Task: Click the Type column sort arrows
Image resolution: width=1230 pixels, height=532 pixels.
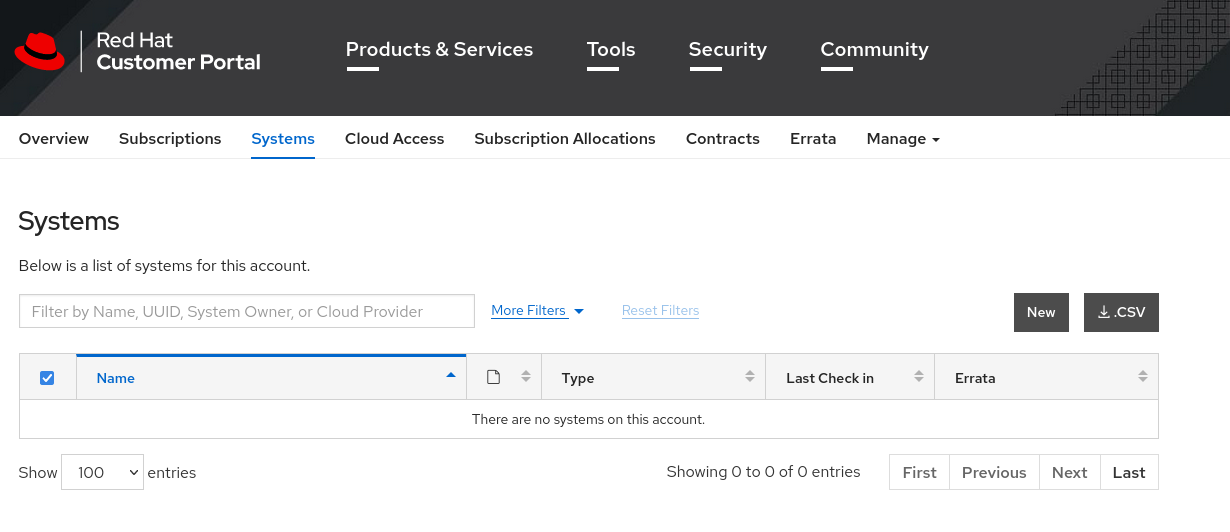Action: tap(749, 377)
